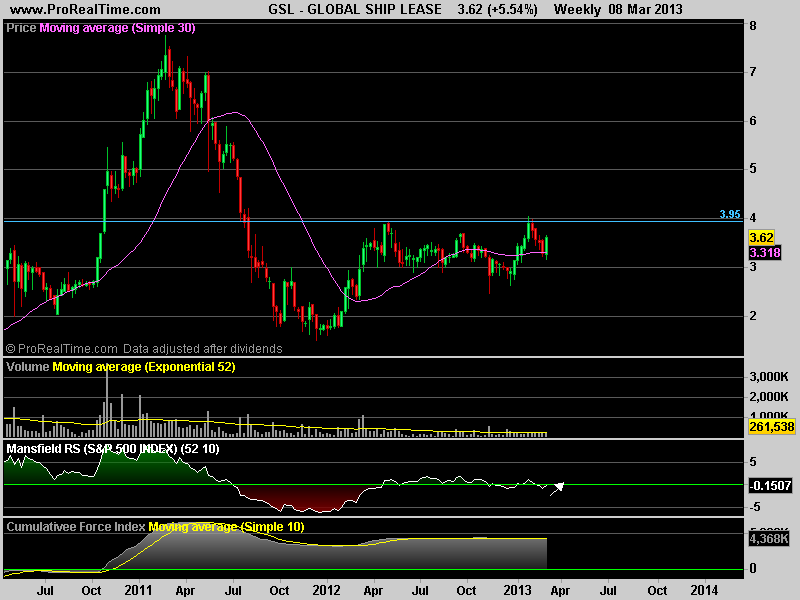Select the GSL - GLOBAL SHIP LEASE title
The image size is (800, 600).
click(355, 9)
